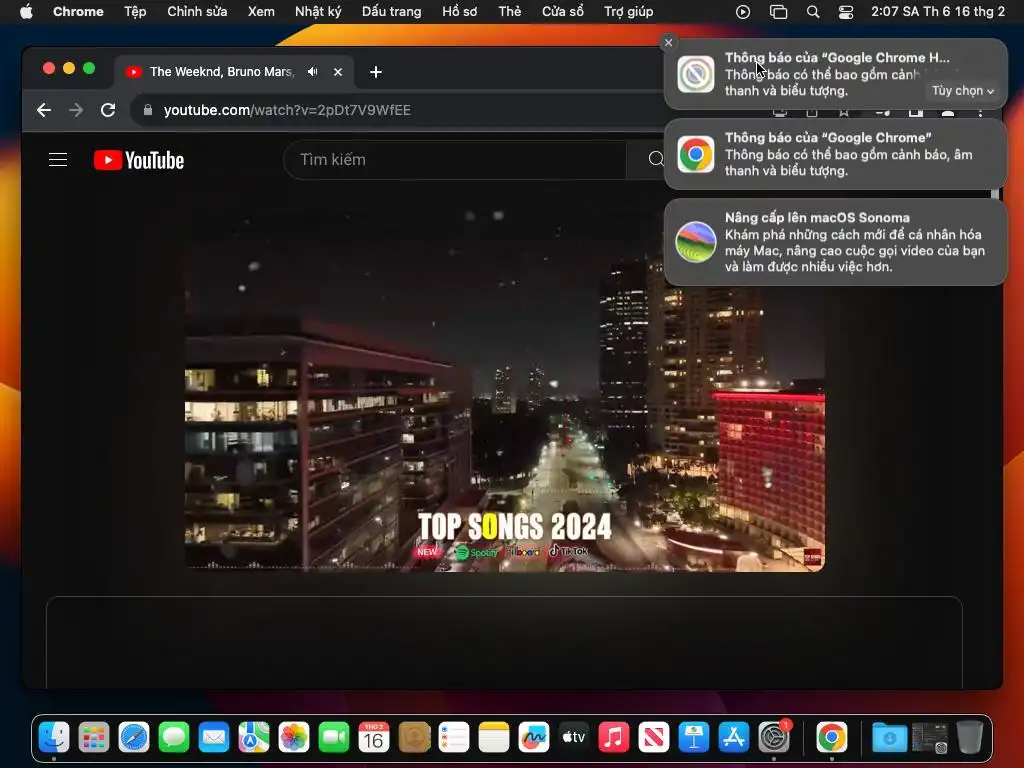Click Chrome's forward arrow
Image resolution: width=1024 pixels, height=768 pixels.
[76, 110]
